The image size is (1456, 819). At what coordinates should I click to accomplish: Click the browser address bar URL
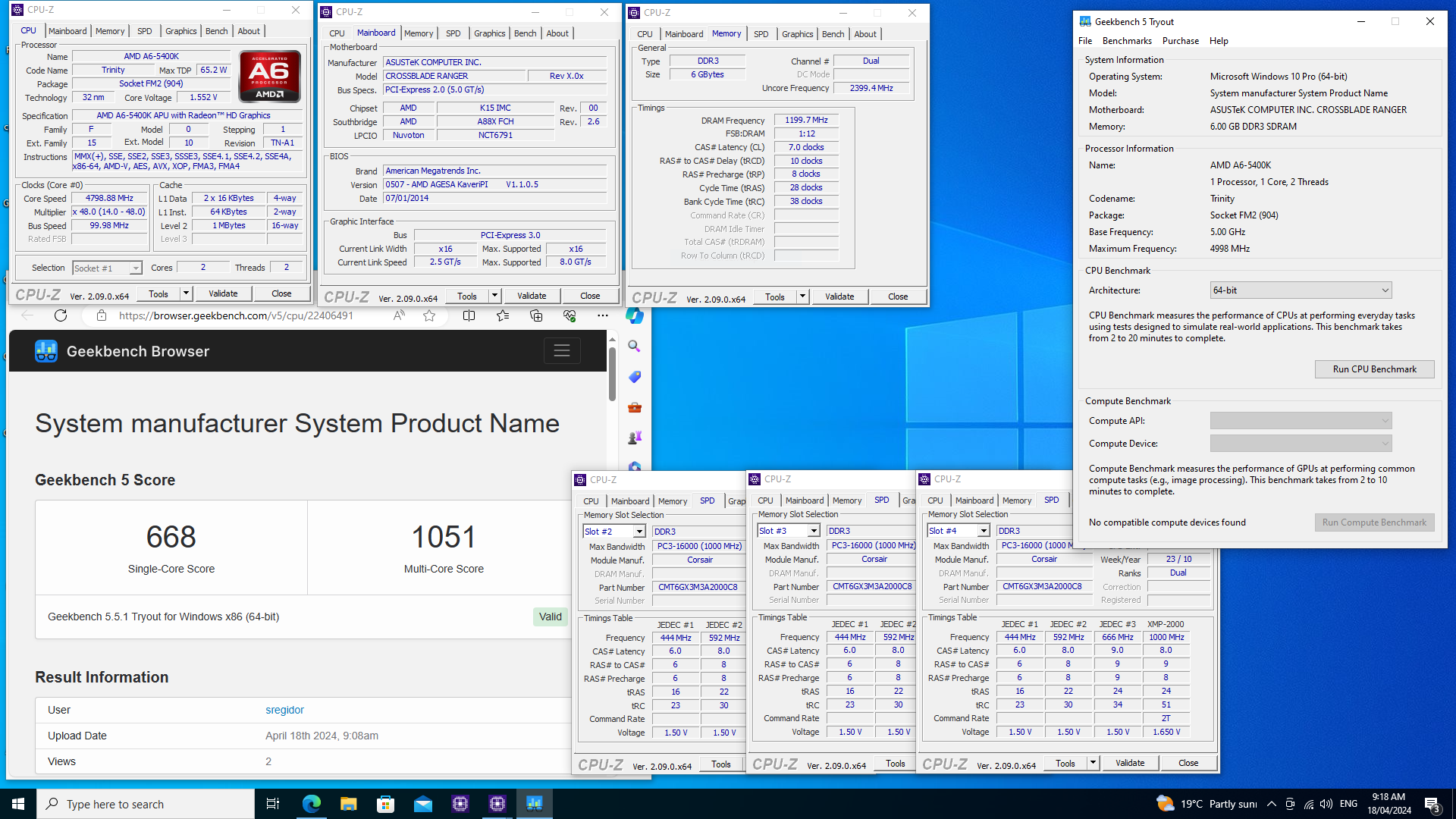click(236, 315)
